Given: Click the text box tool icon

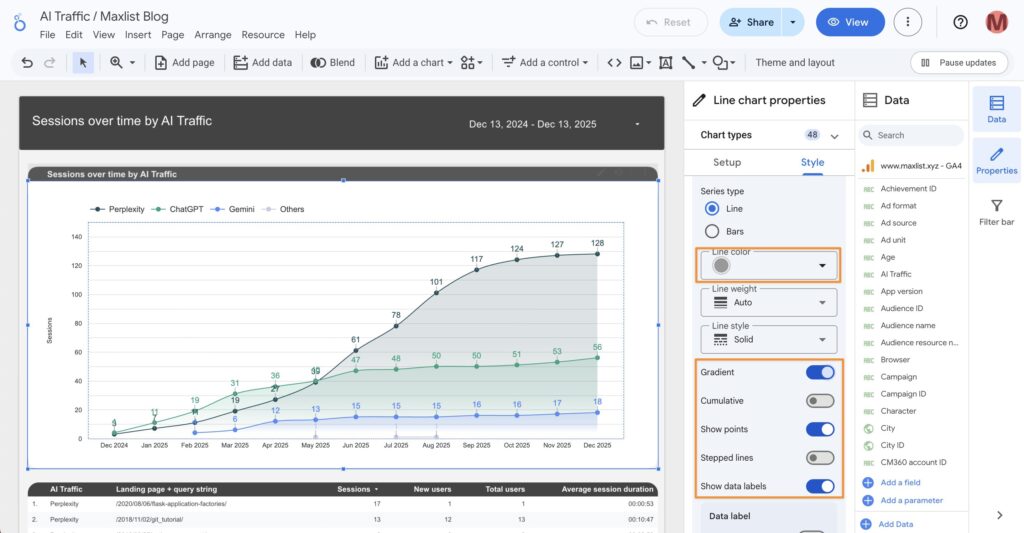Looking at the screenshot, I should point(665,63).
